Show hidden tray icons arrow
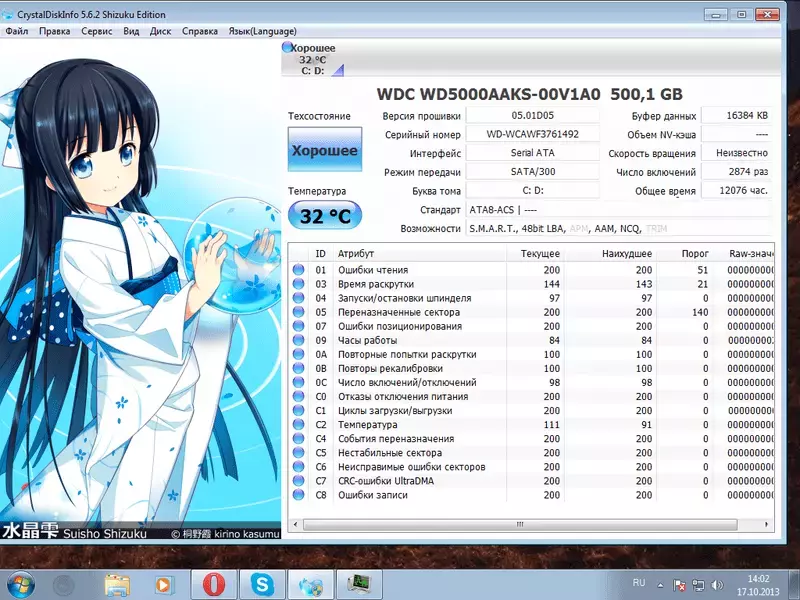 (660, 585)
